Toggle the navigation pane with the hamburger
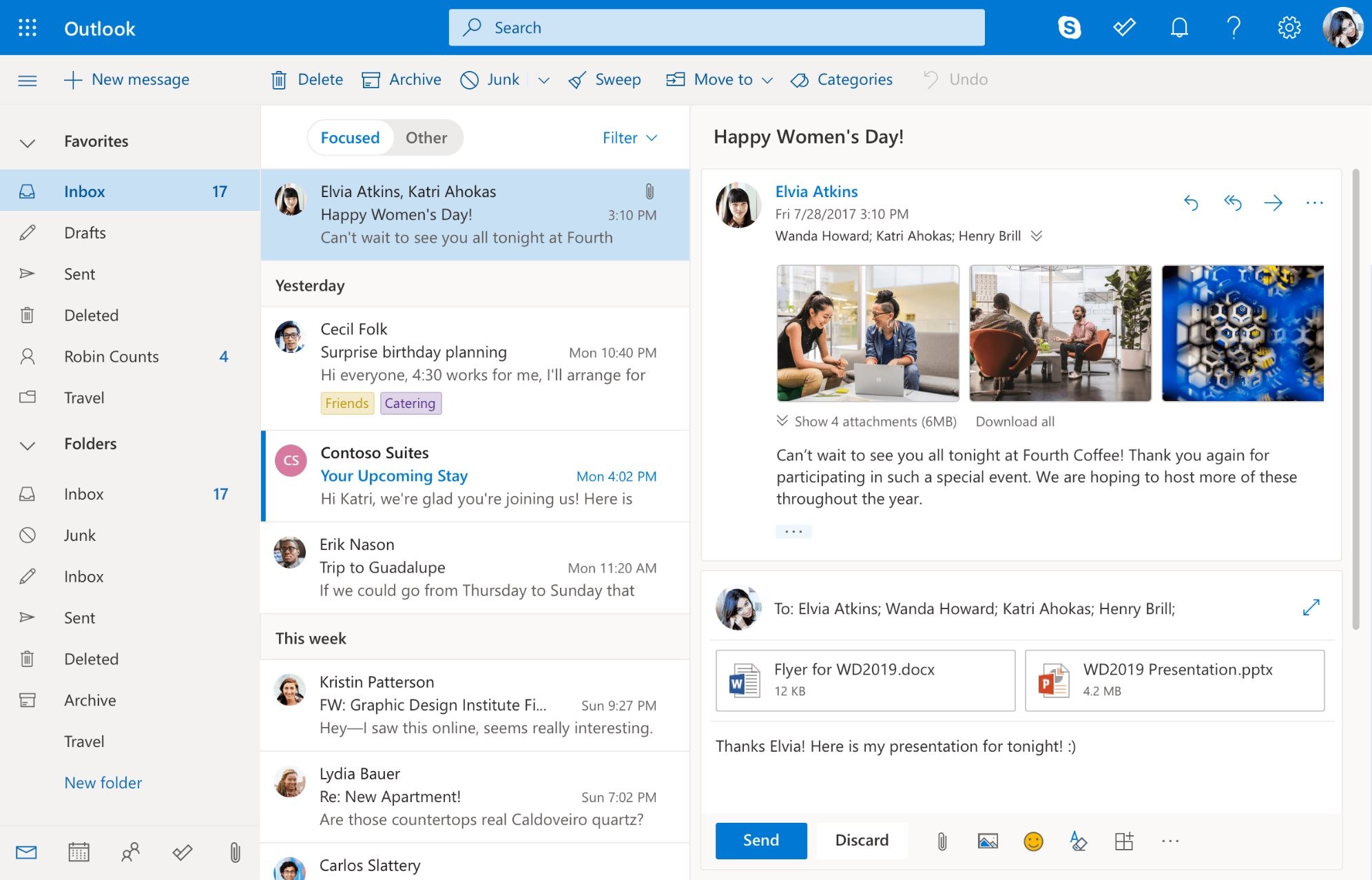The height and width of the screenshot is (880, 1372). pyautogui.click(x=28, y=80)
